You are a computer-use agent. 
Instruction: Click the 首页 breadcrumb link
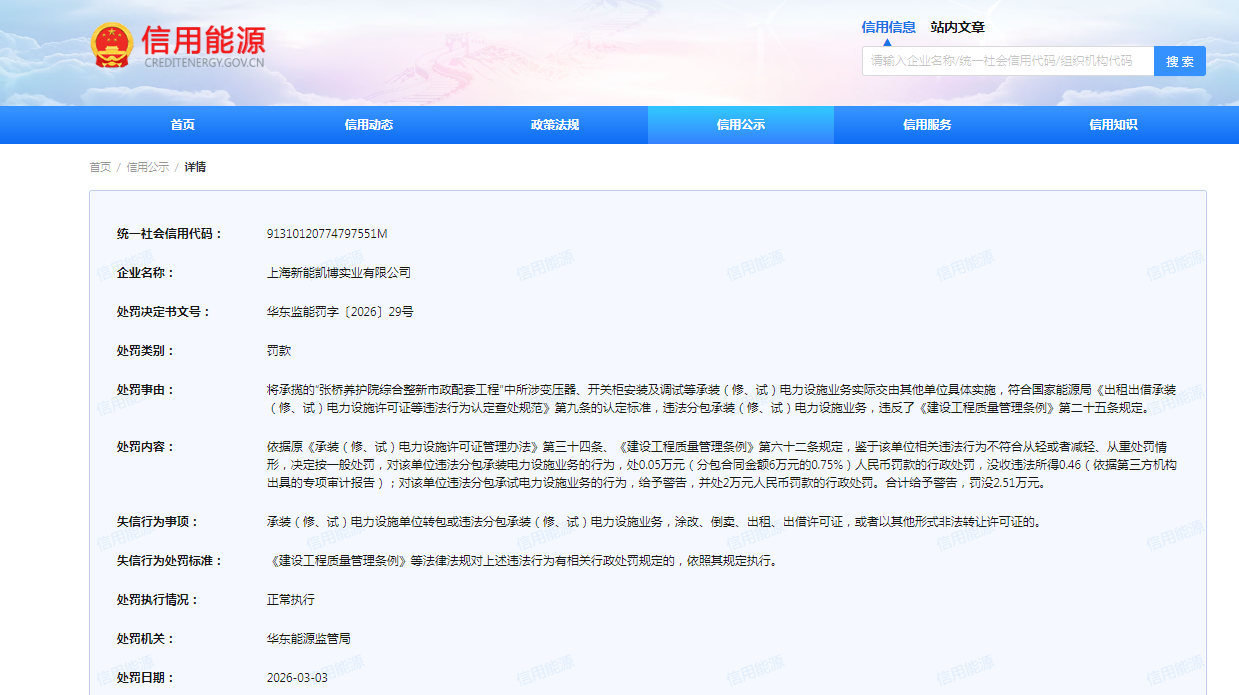click(x=100, y=167)
